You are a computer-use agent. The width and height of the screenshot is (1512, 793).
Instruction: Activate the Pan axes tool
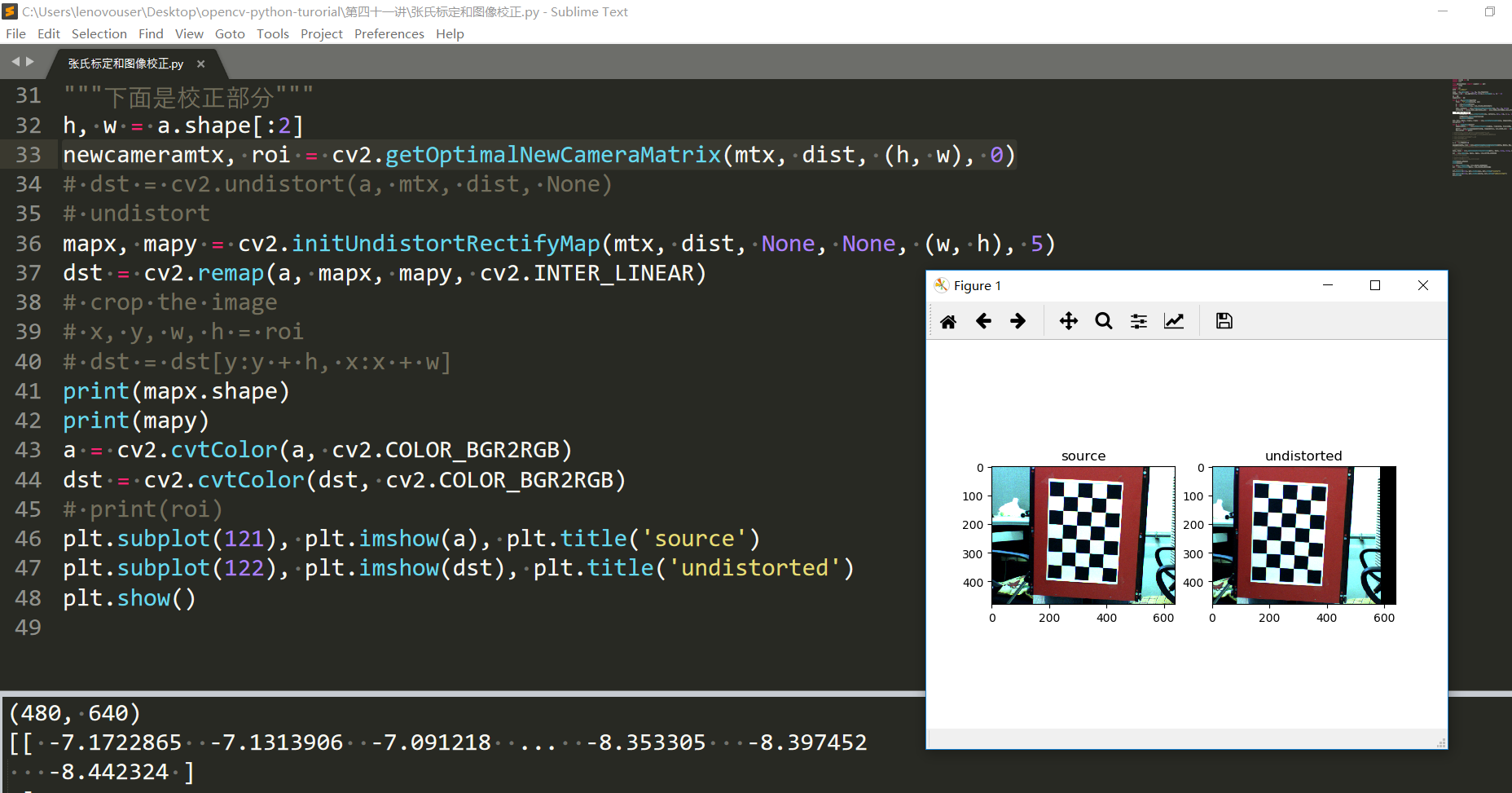[x=1069, y=321]
